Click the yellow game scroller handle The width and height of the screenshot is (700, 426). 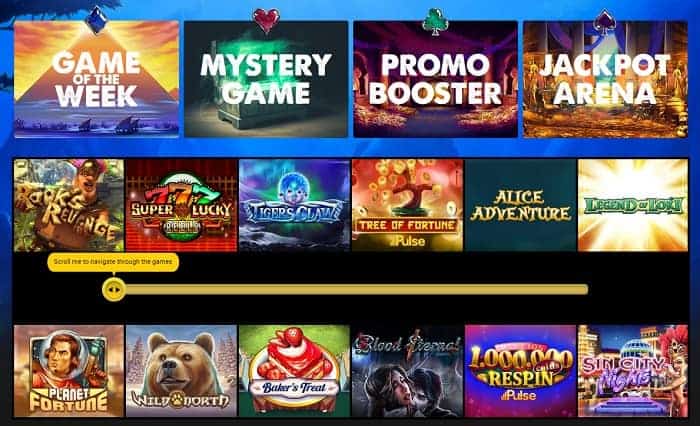pyautogui.click(x=114, y=290)
